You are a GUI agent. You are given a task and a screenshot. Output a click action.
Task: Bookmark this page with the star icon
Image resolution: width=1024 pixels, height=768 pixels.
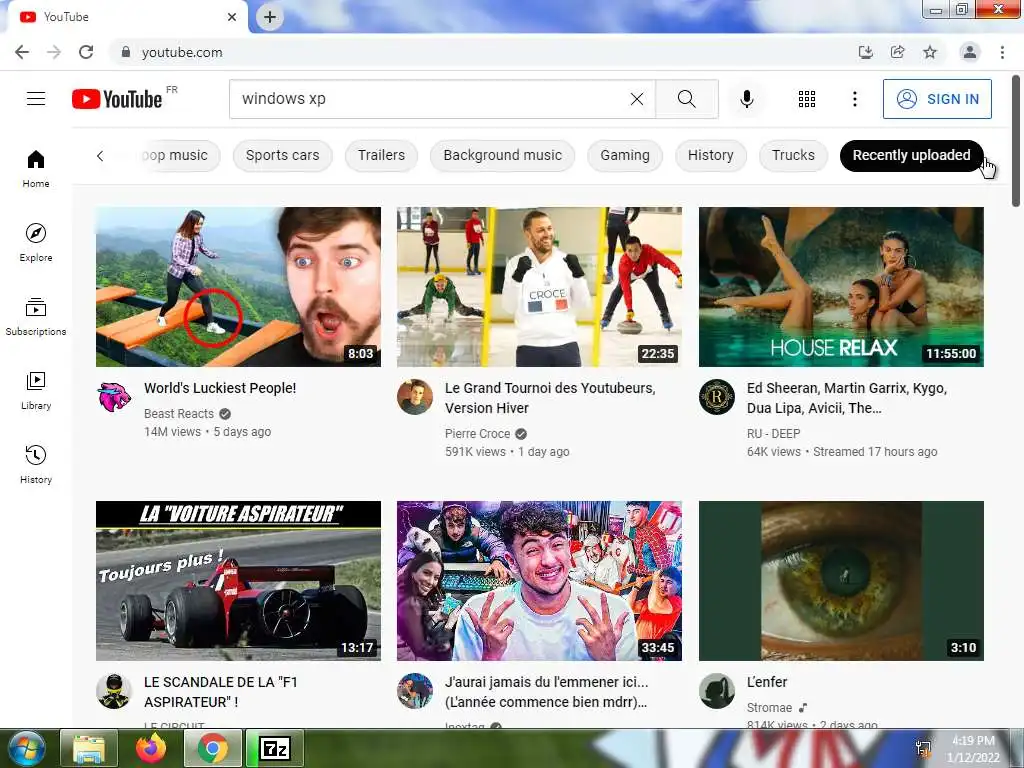coord(930,52)
